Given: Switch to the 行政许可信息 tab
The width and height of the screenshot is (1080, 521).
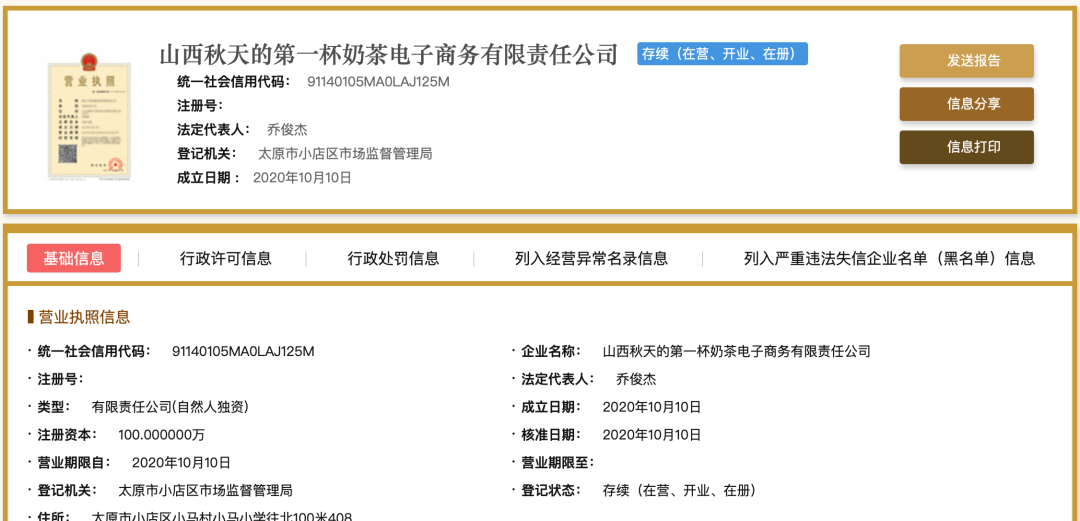Looking at the screenshot, I should tap(225, 258).
